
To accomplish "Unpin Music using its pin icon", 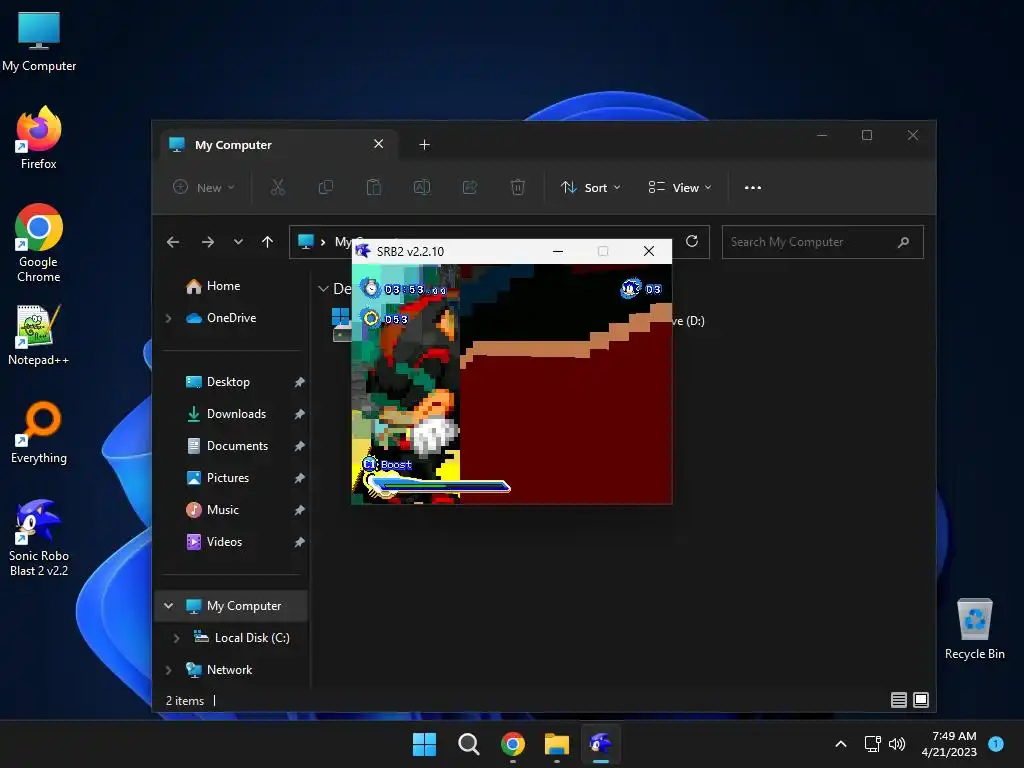I will click(x=299, y=510).
